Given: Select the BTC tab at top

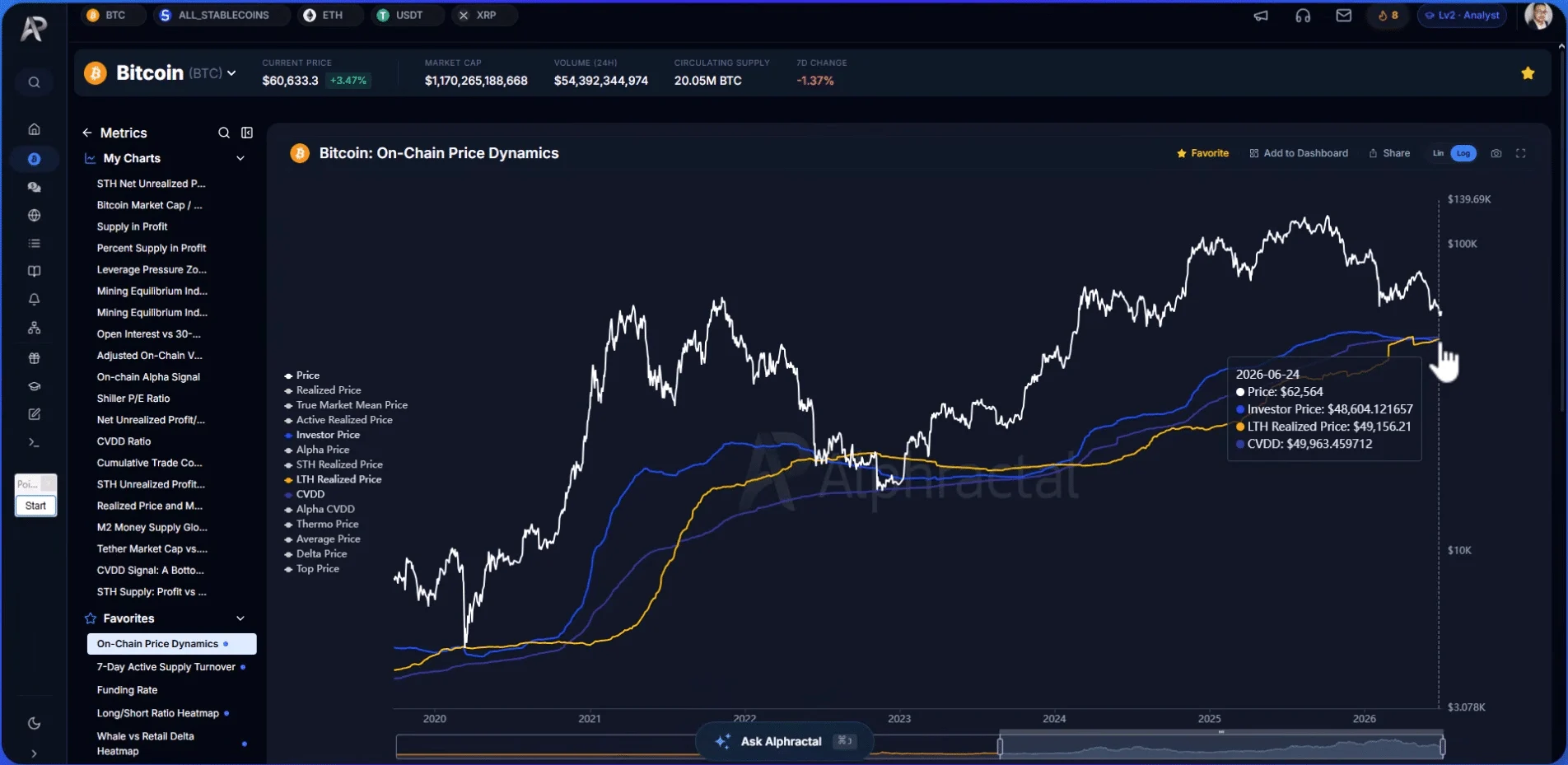Looking at the screenshot, I should tap(113, 16).
